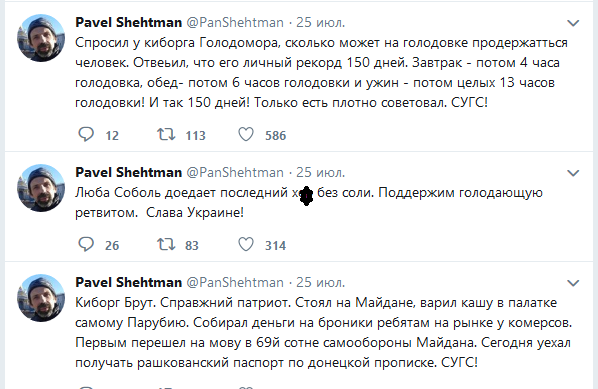The height and width of the screenshot is (389, 598).
Task: Open the @PanShehtman handle on second tweet
Action: (x=235, y=172)
